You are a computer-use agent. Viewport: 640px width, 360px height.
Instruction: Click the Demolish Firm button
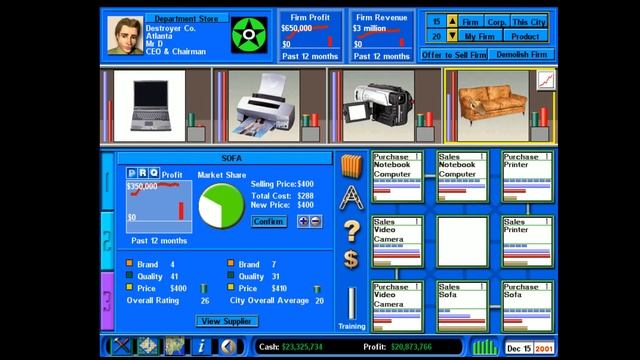click(x=522, y=54)
